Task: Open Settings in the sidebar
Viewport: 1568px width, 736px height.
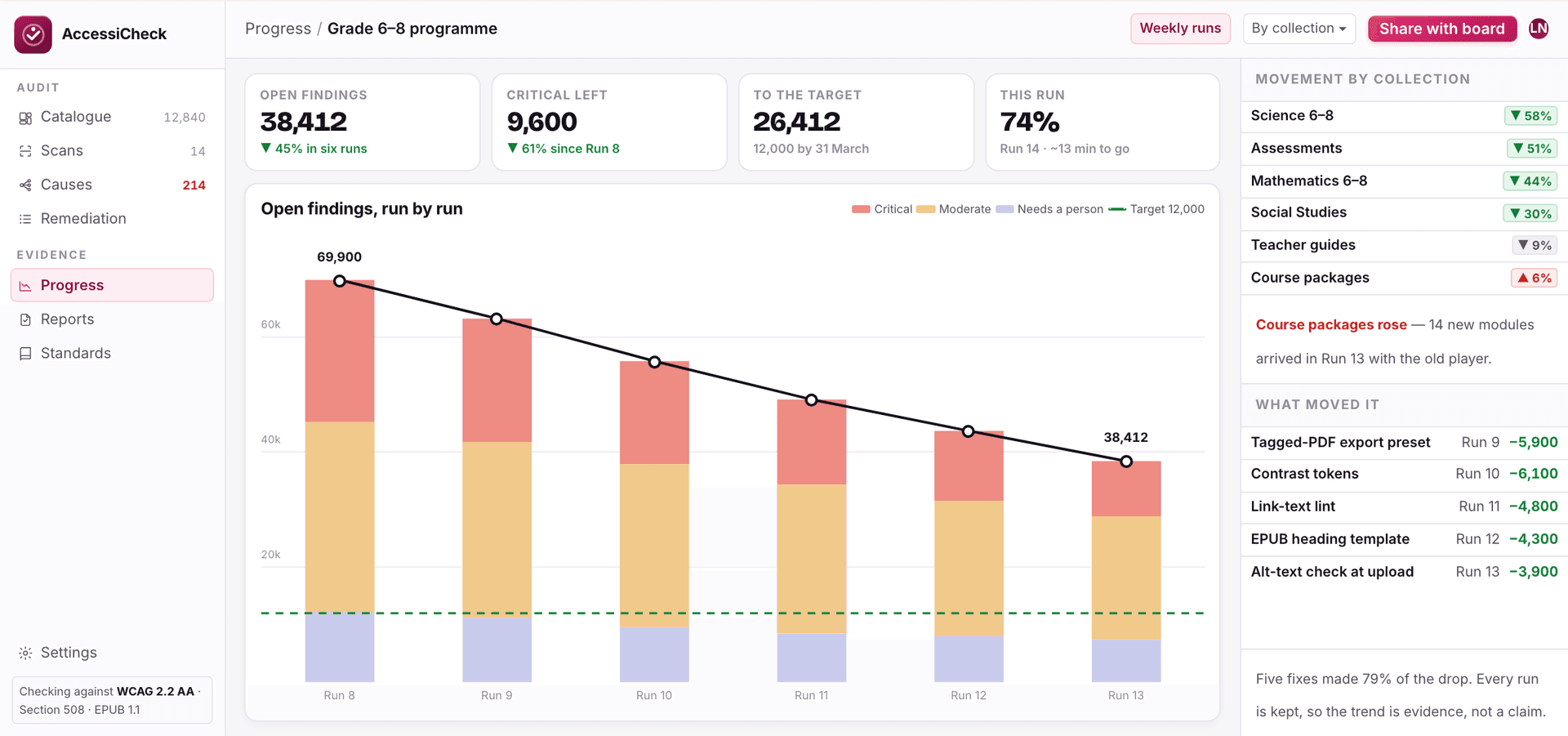Action: 112,653
